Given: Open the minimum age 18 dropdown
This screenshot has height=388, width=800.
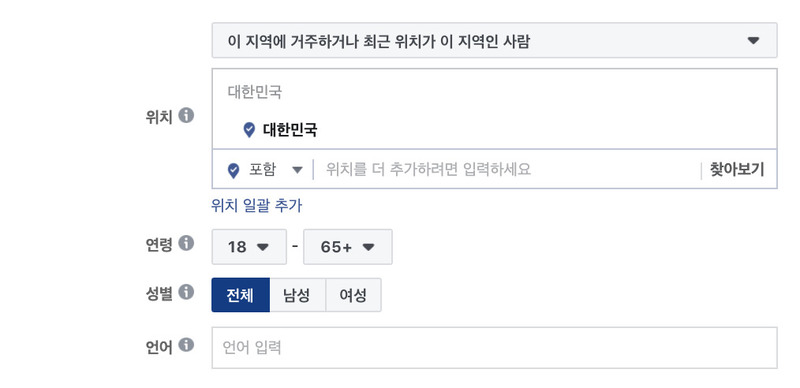Looking at the screenshot, I should (x=249, y=247).
